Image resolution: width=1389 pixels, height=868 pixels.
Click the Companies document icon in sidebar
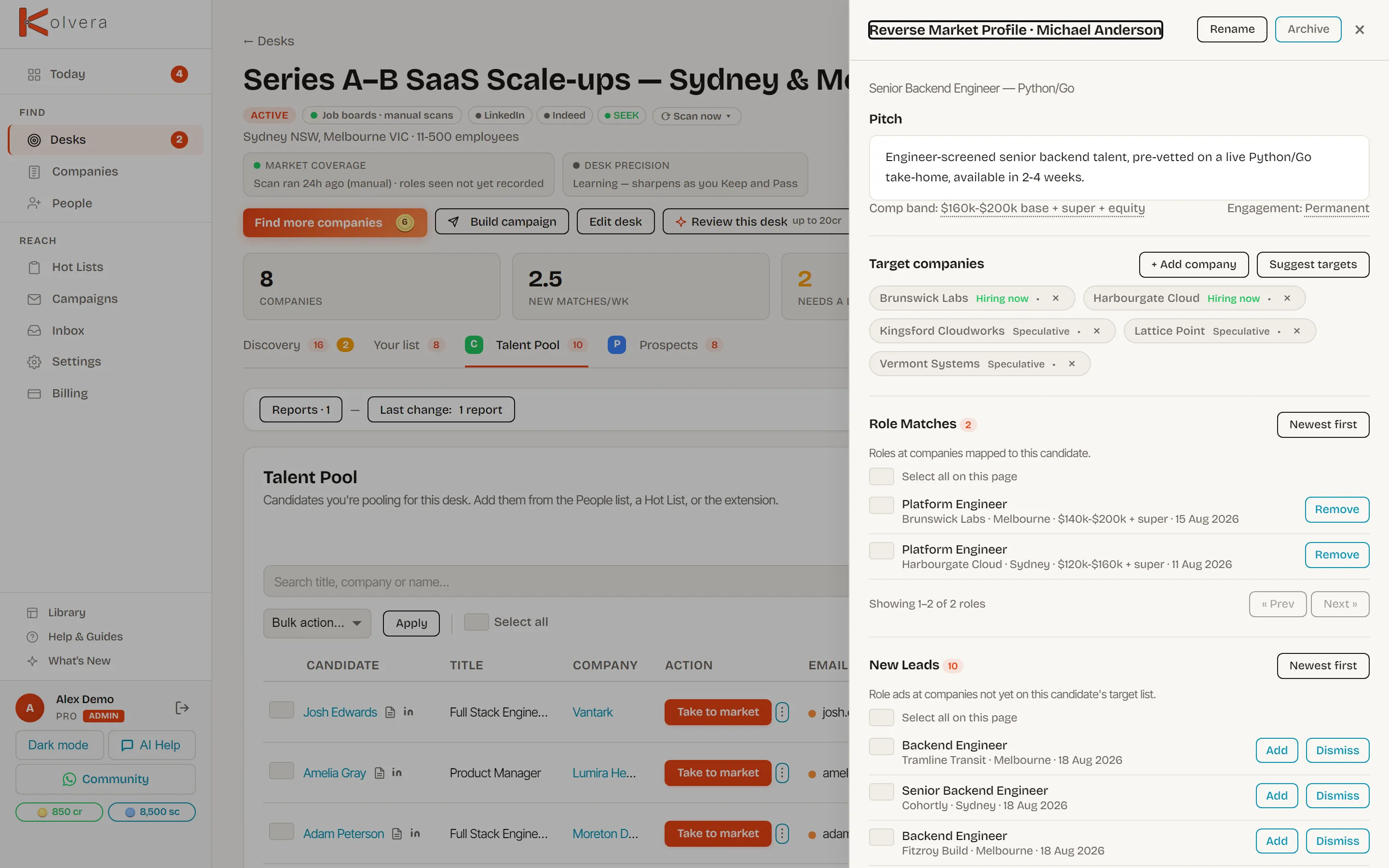pos(34,172)
